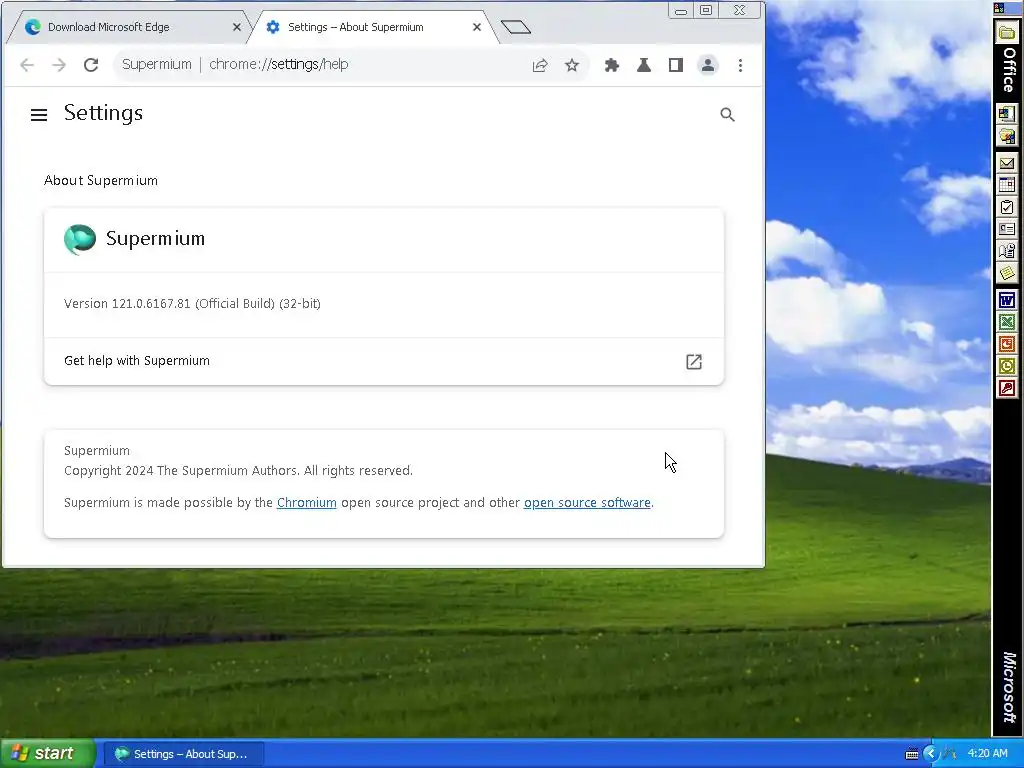Launch Microsoft Excel from the Shortcut Bar
This screenshot has width=1024, height=768.
coord(1006,322)
